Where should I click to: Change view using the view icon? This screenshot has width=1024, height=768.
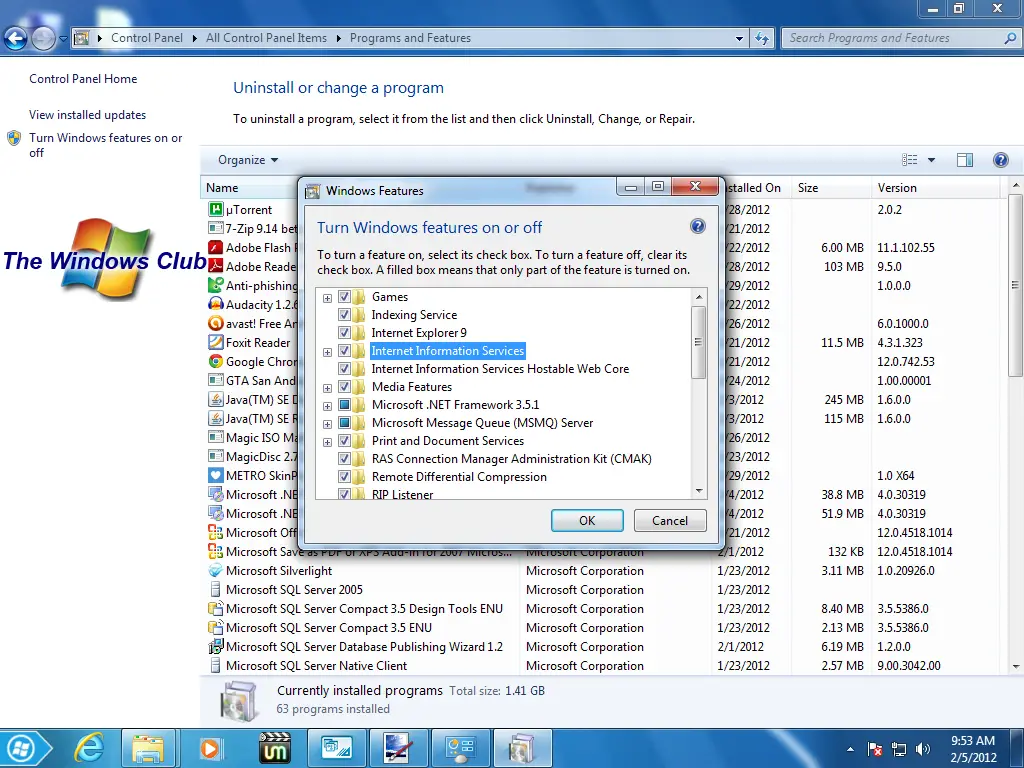coord(910,160)
